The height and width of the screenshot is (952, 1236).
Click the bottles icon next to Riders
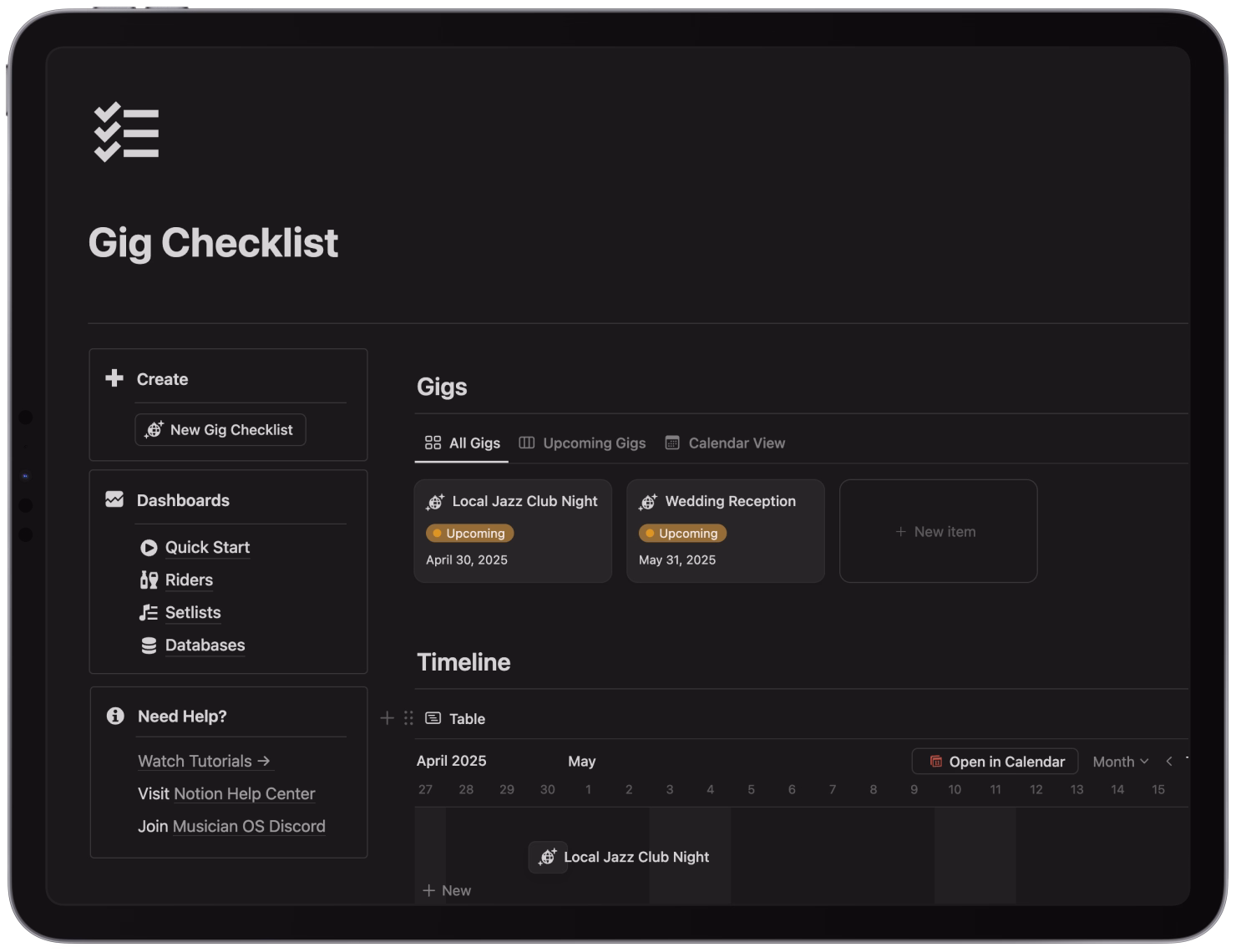(149, 580)
